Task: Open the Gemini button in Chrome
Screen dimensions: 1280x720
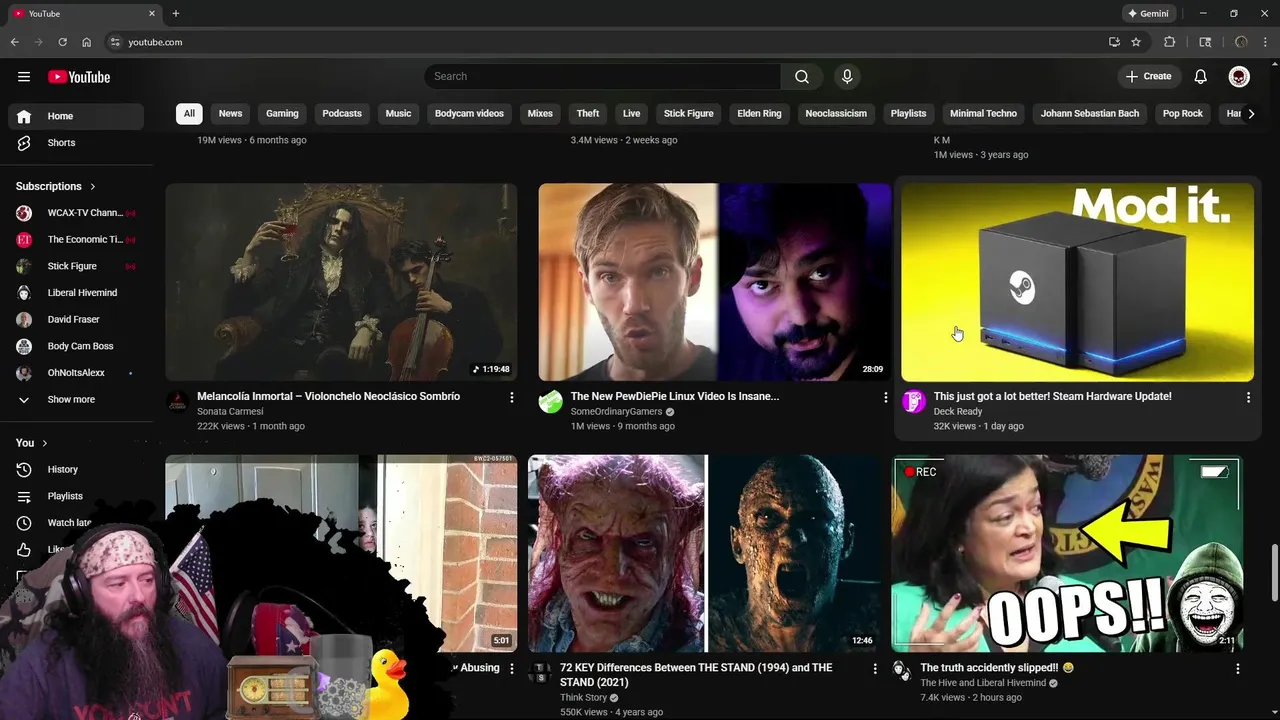Action: pos(1148,14)
